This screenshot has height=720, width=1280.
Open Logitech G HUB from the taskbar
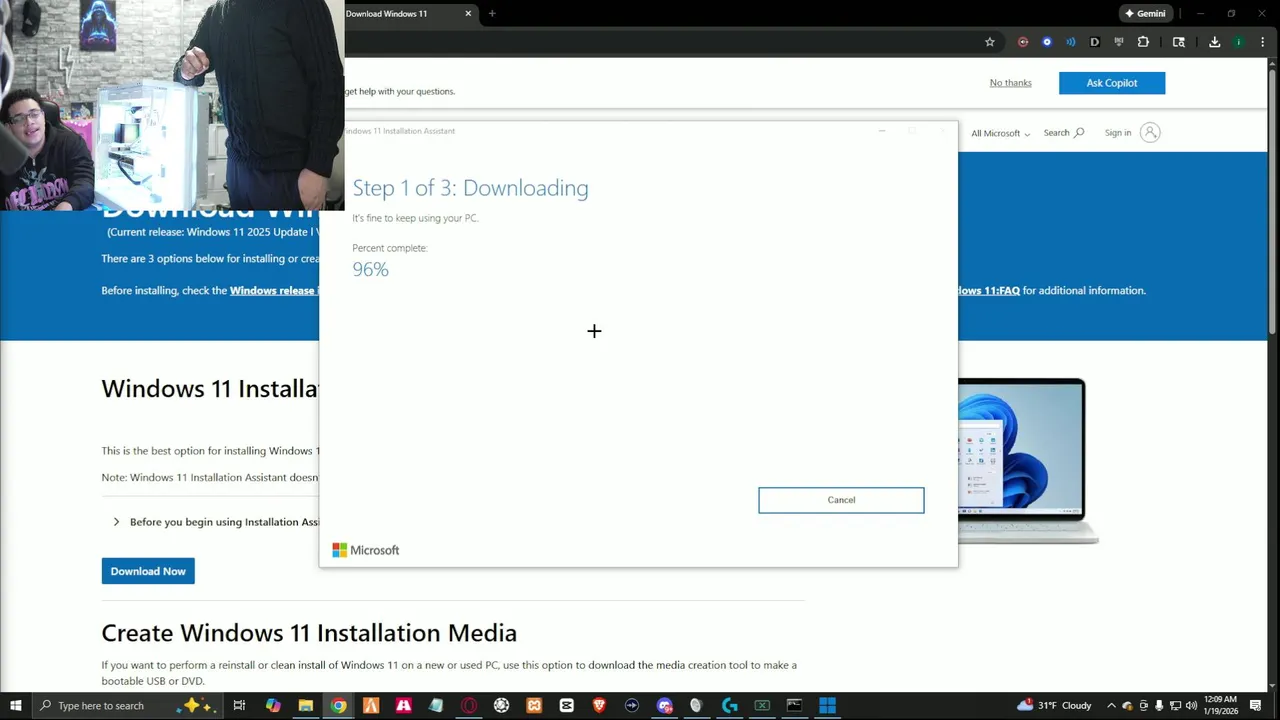pyautogui.click(x=729, y=705)
